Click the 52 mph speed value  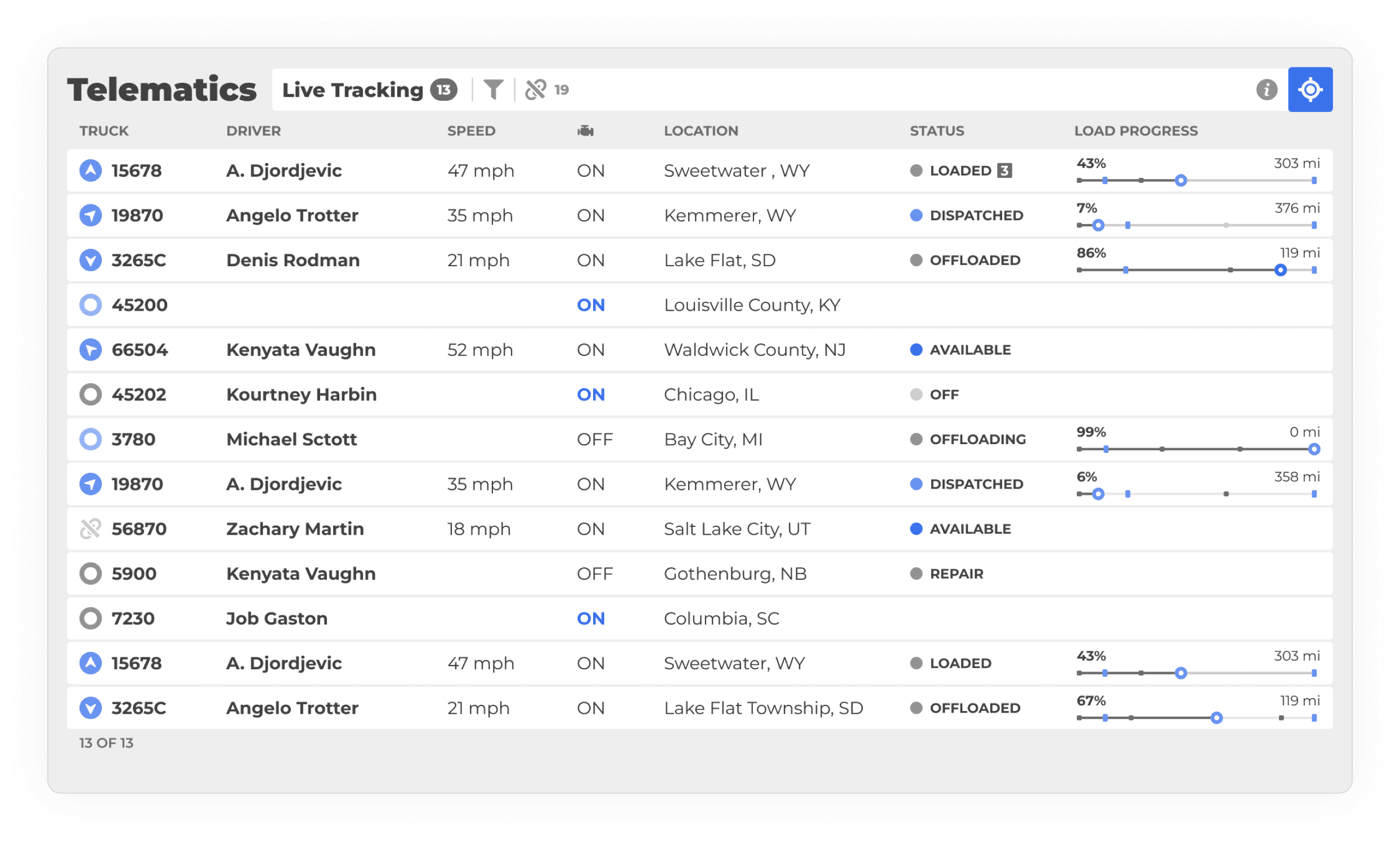pyautogui.click(x=479, y=350)
